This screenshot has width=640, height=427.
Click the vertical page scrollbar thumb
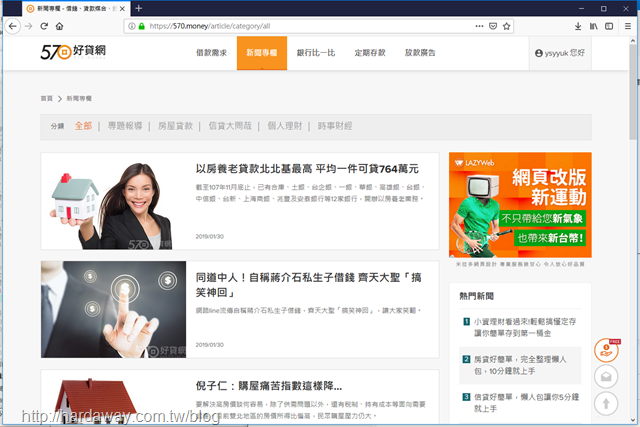(633, 91)
